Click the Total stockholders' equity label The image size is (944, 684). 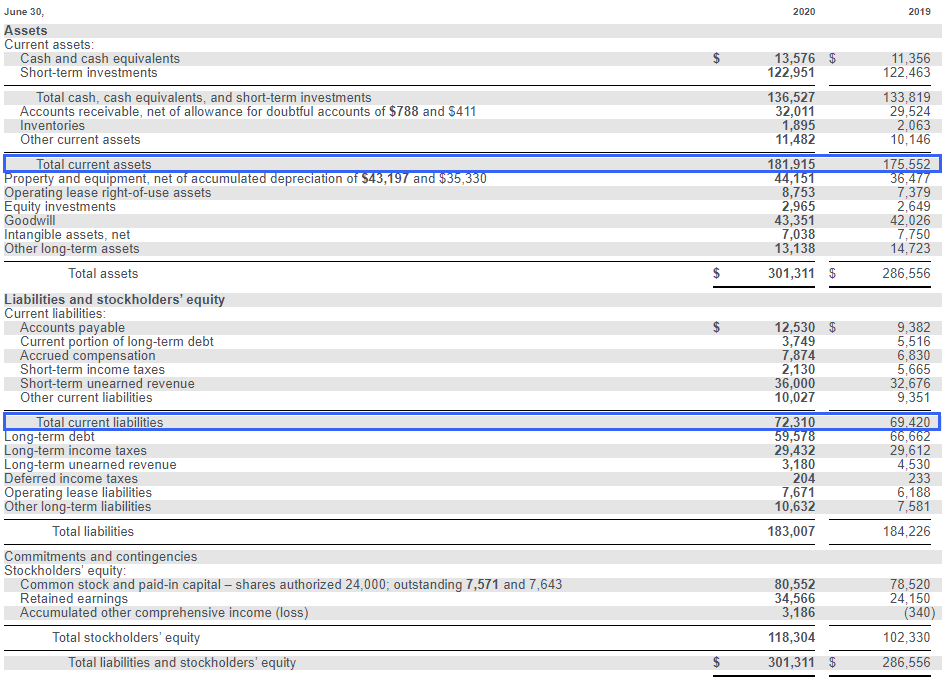point(126,637)
